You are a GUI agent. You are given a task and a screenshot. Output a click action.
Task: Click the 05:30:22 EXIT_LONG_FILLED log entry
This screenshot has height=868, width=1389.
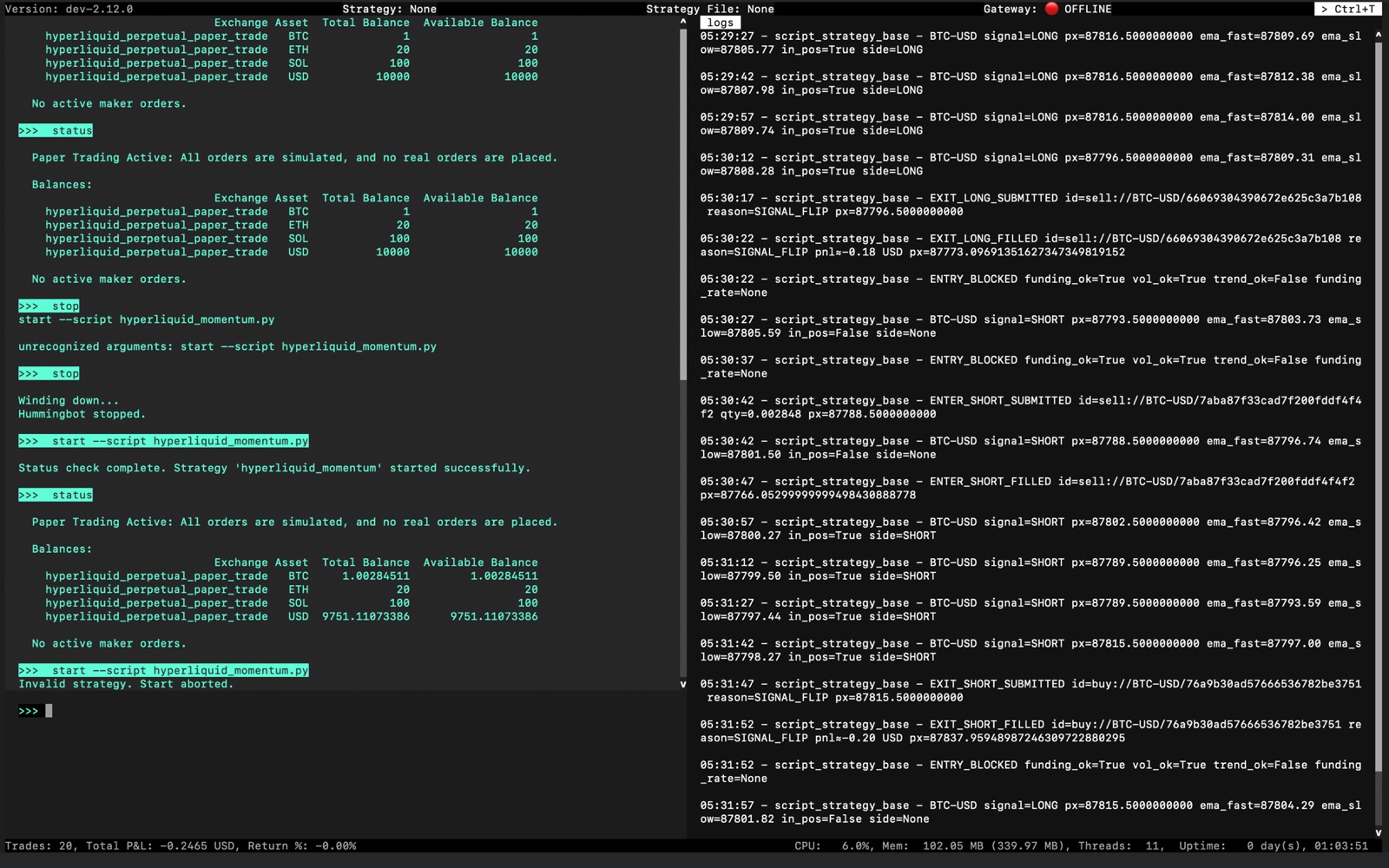(x=1030, y=245)
